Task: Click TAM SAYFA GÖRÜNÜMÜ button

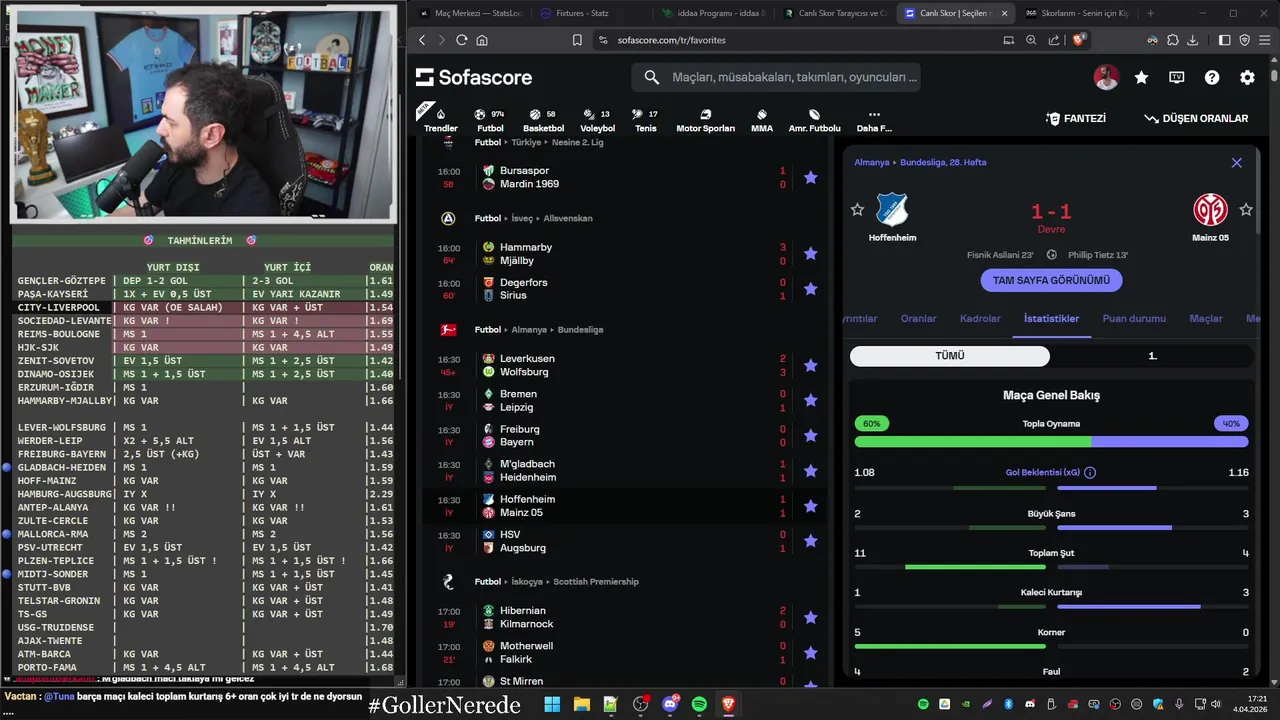Action: coord(1051,280)
